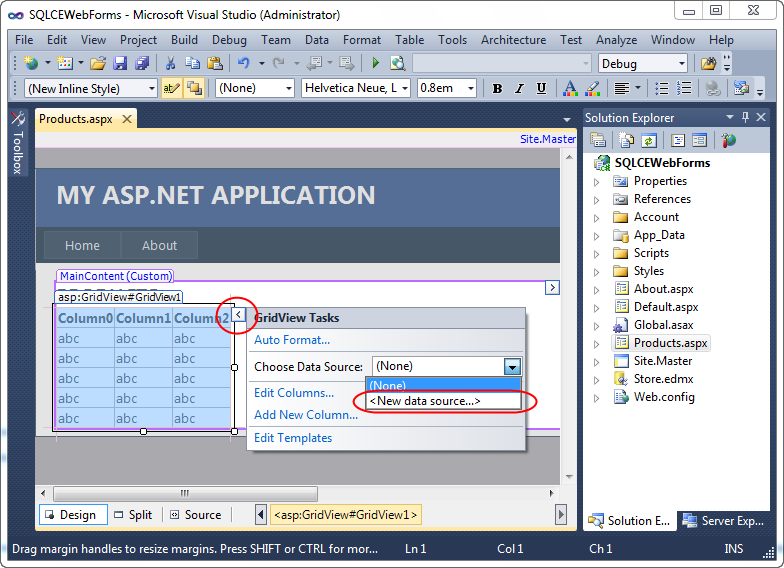The width and height of the screenshot is (784, 568).
Task: Toggle Underline formatting
Action: 542,88
